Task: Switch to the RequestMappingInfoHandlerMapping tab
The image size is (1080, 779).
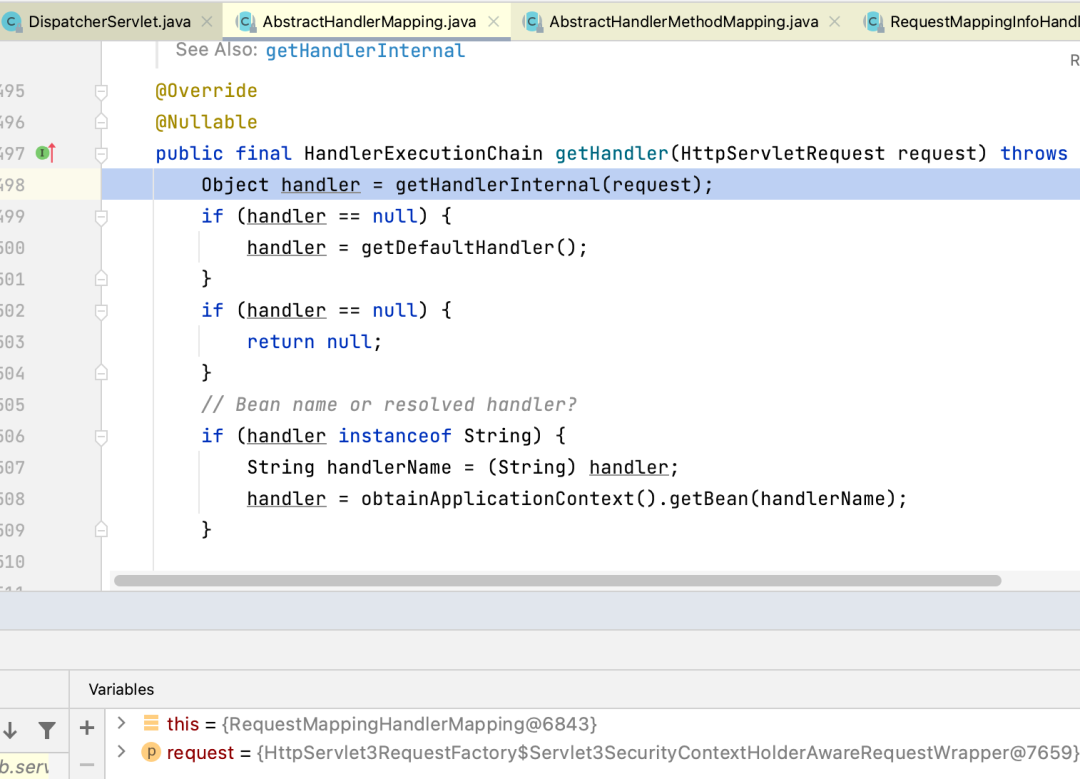Action: coord(982,21)
